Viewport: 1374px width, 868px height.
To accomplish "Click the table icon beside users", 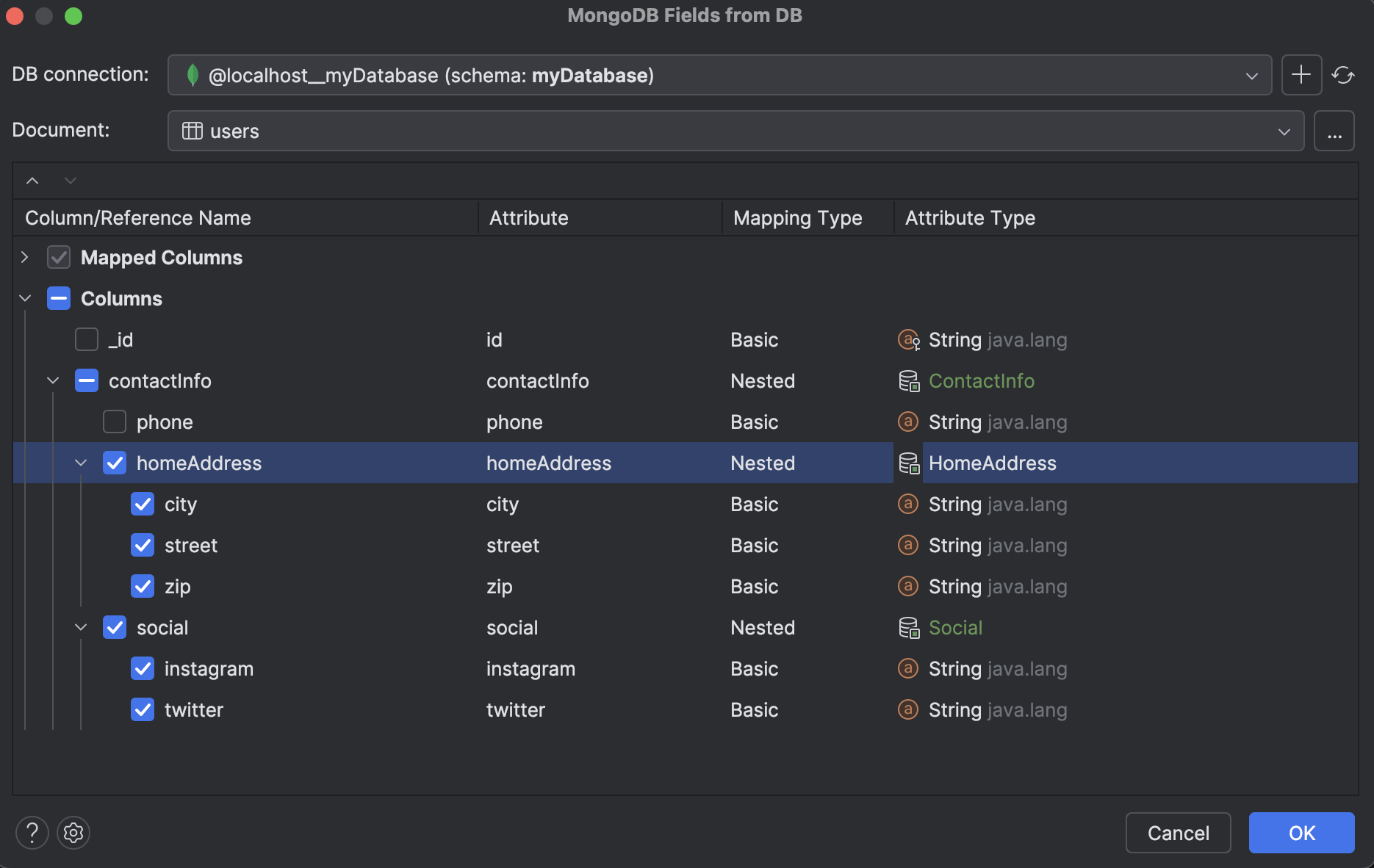I will [x=192, y=131].
